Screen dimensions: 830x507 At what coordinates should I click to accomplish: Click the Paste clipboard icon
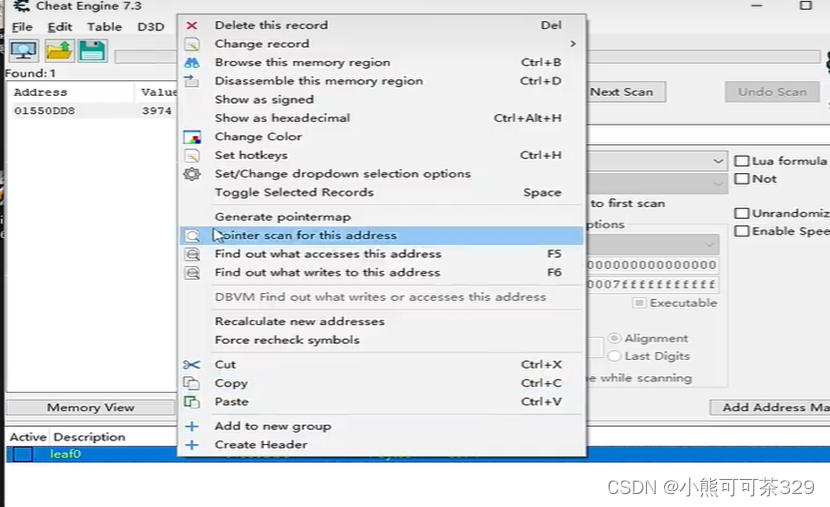tap(191, 402)
